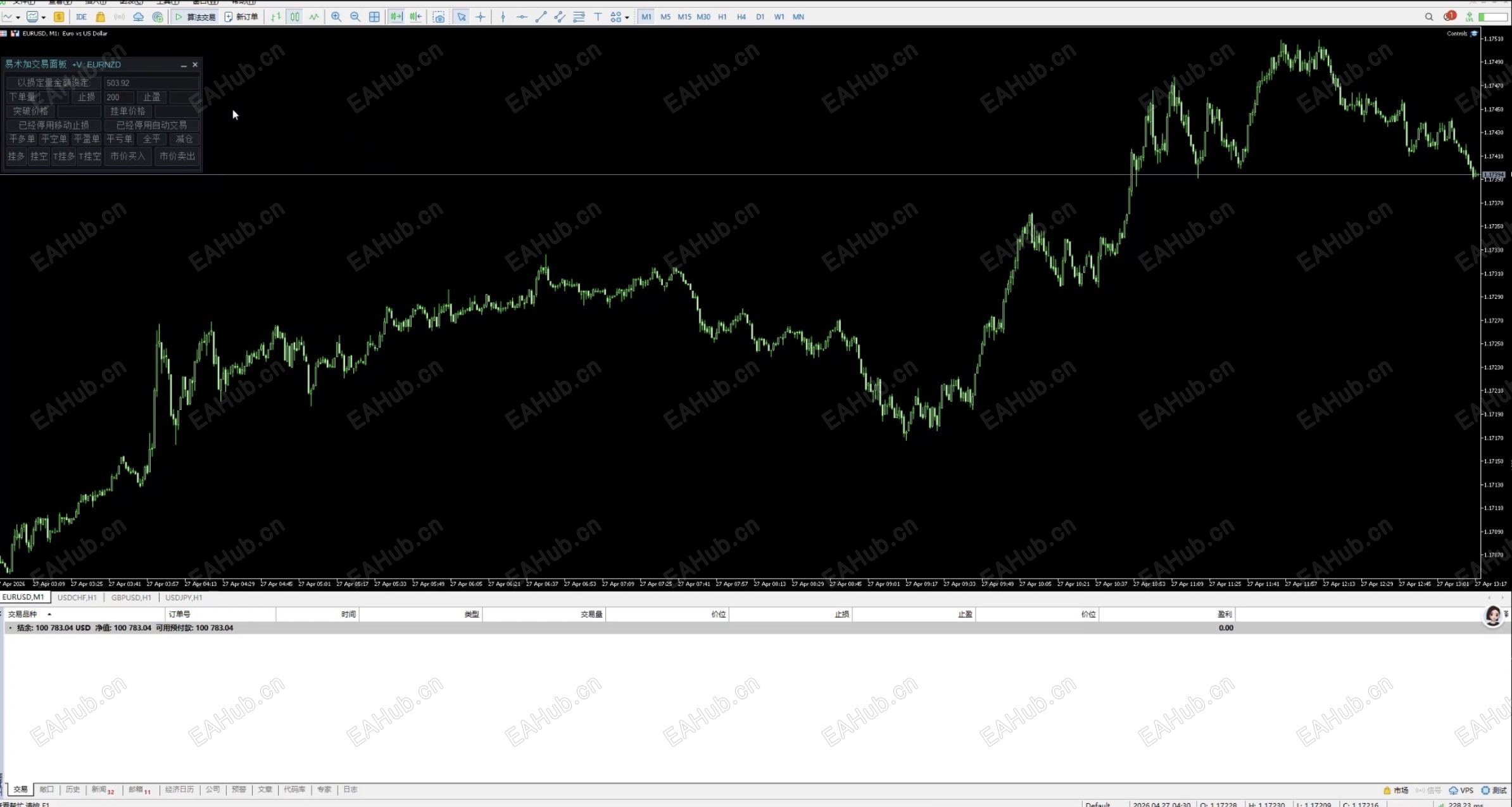The width and height of the screenshot is (1512, 807).
Task: Expand the objects shapes dropdown arrow
Action: click(x=627, y=18)
